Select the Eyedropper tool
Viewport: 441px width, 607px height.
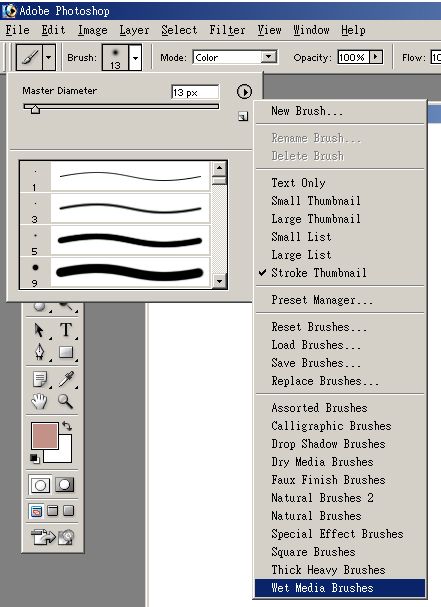click(66, 379)
